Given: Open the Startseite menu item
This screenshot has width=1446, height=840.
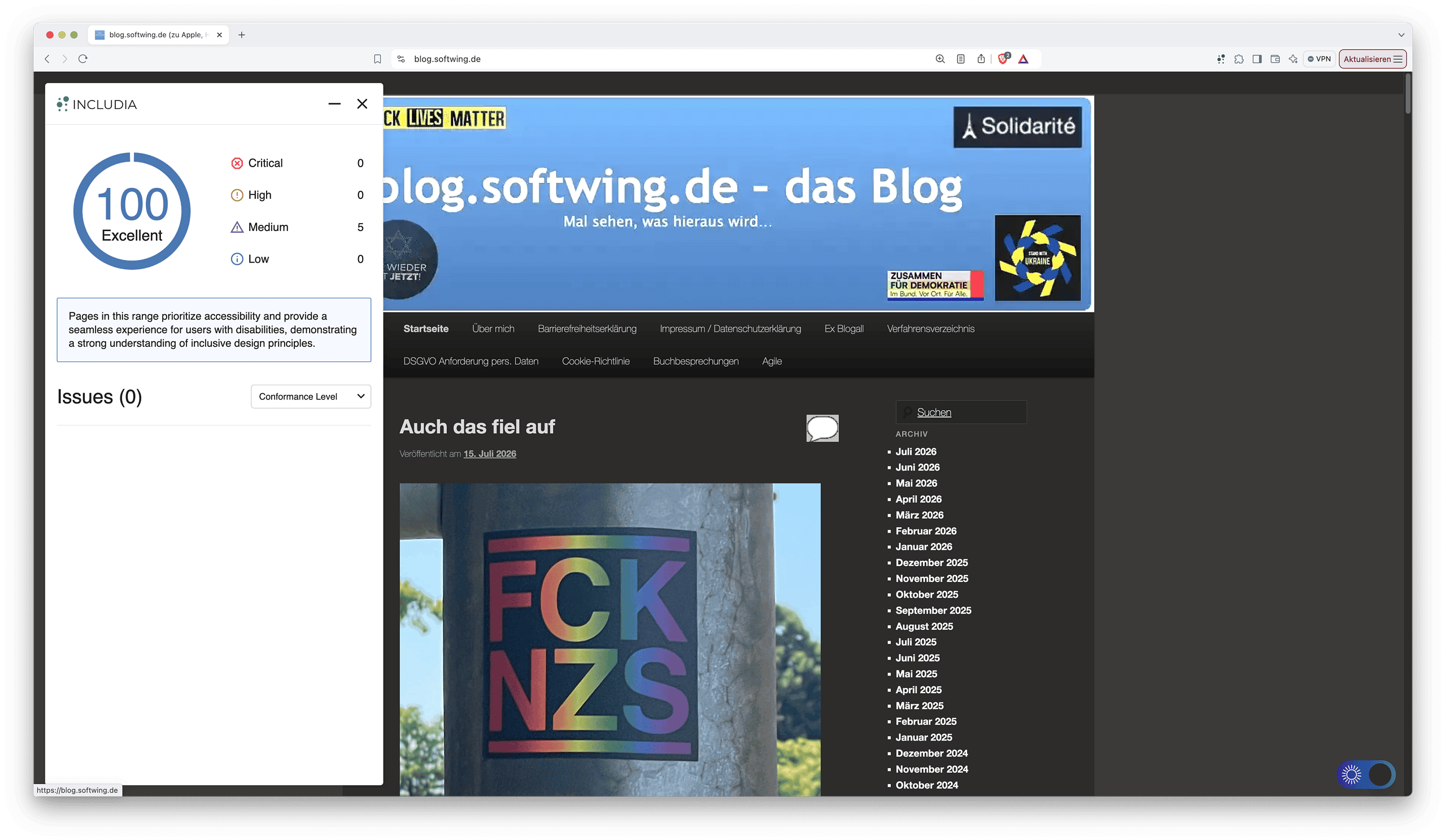Looking at the screenshot, I should pyautogui.click(x=426, y=329).
